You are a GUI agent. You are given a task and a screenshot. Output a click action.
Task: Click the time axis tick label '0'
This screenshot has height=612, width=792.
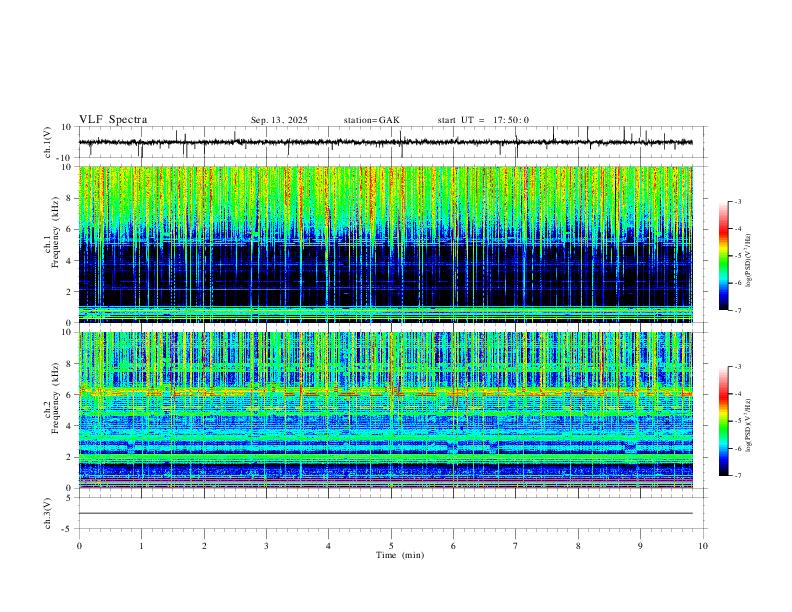click(x=79, y=546)
